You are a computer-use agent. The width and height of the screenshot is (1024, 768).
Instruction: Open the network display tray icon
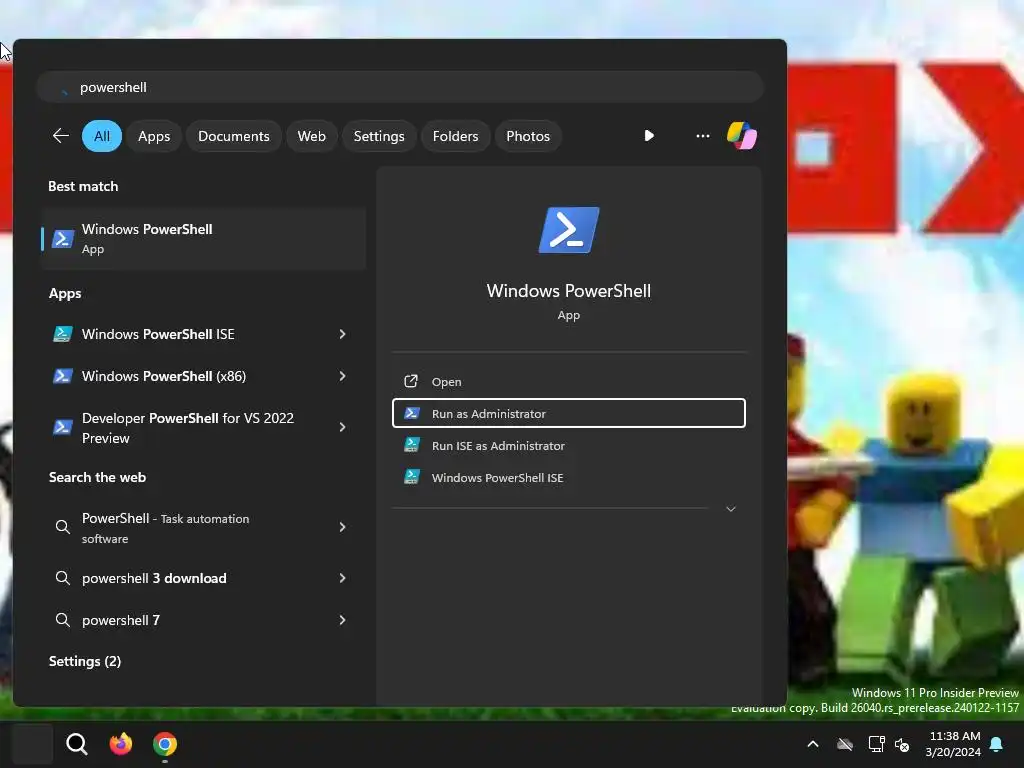pyautogui.click(x=876, y=744)
